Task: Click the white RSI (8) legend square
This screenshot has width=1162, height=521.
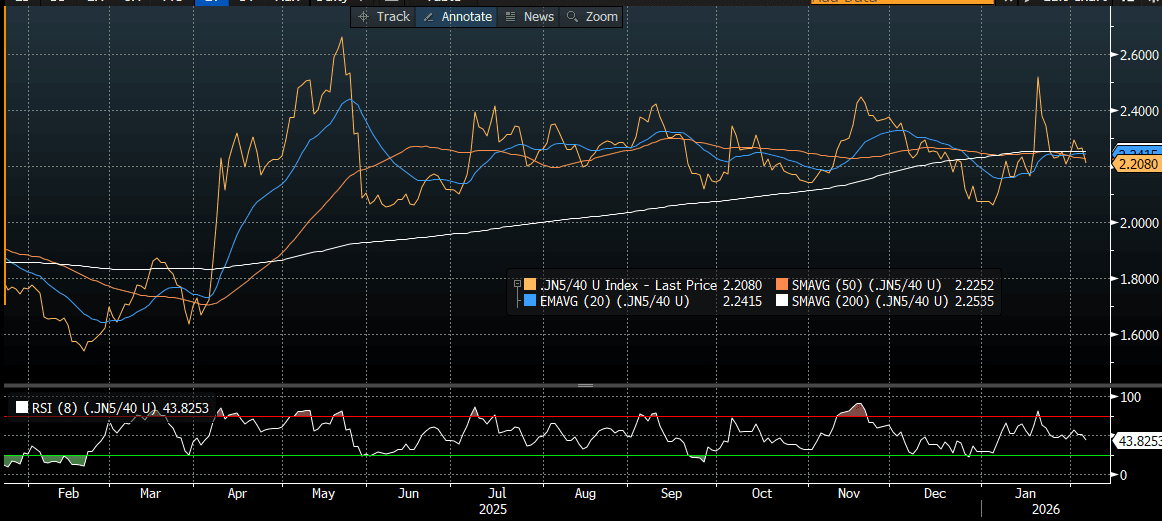Action: pos(22,408)
